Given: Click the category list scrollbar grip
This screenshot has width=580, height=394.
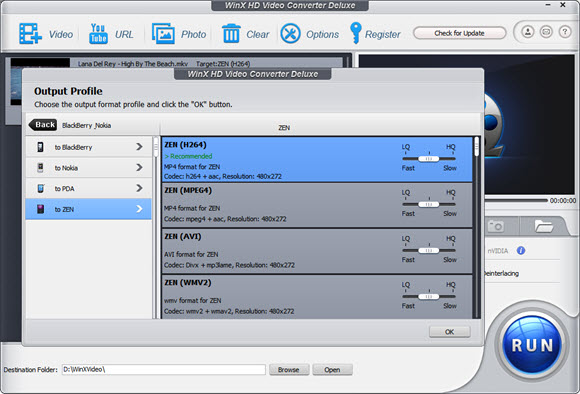Looking at the screenshot, I should 156,147.
